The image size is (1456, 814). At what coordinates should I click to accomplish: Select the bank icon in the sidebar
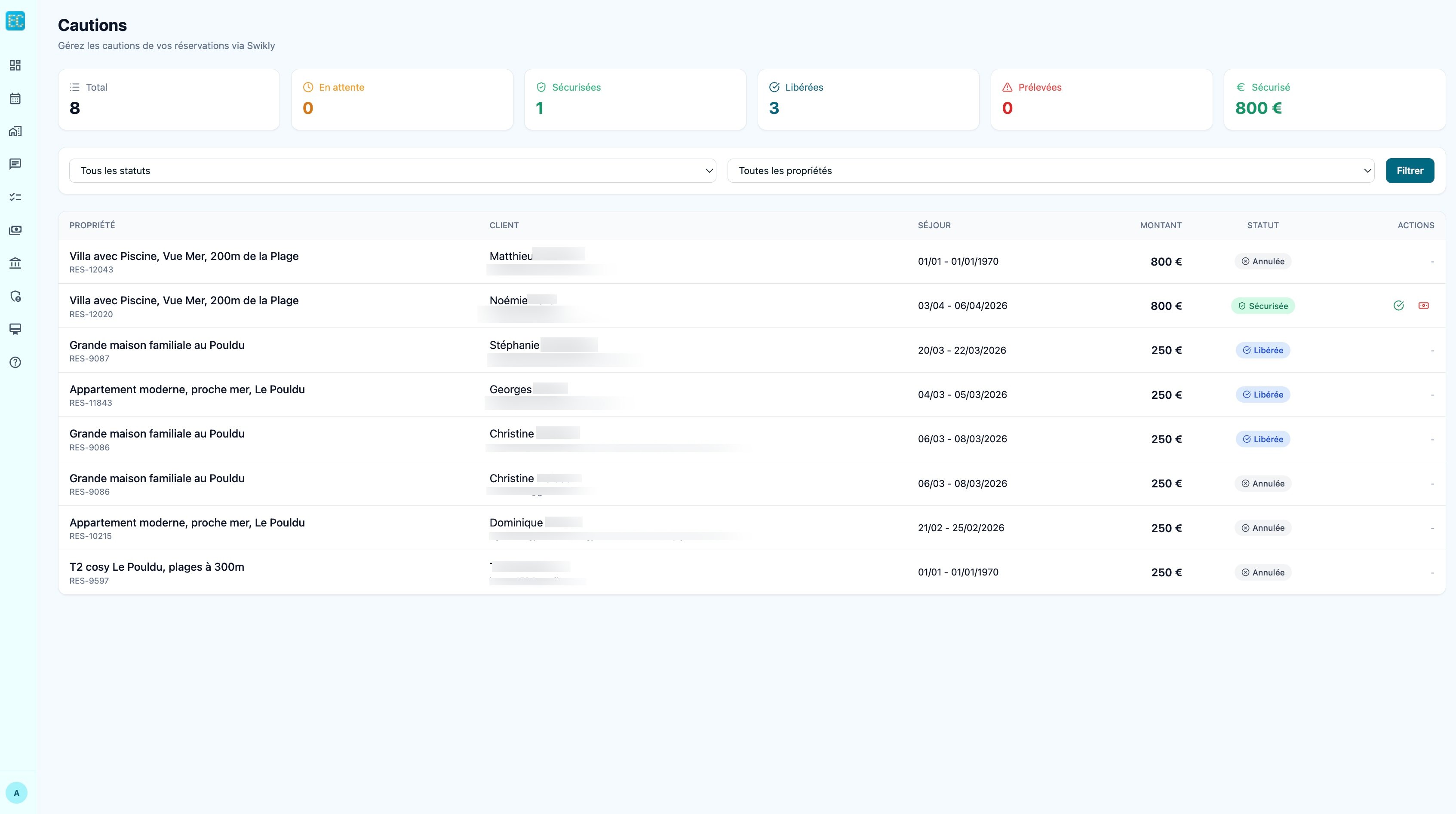[15, 263]
